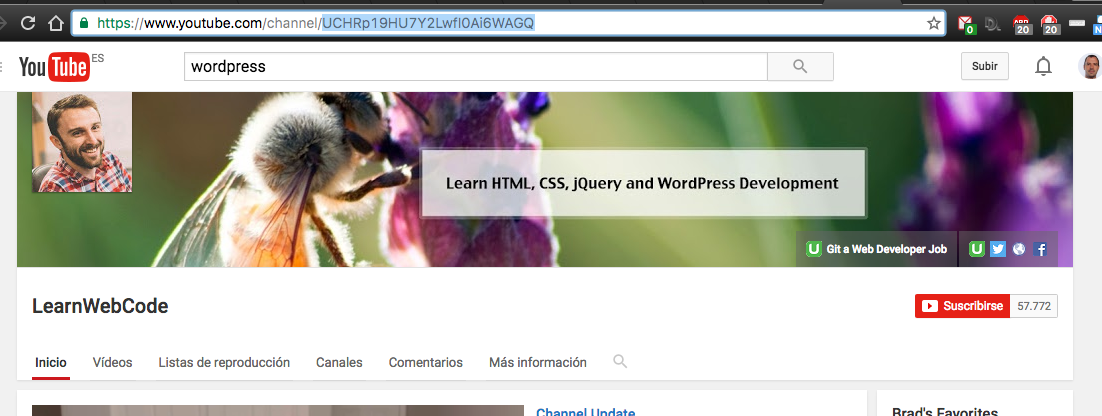Open the Listas de reproducción tab
This screenshot has height=416, width=1102.
pyautogui.click(x=224, y=362)
